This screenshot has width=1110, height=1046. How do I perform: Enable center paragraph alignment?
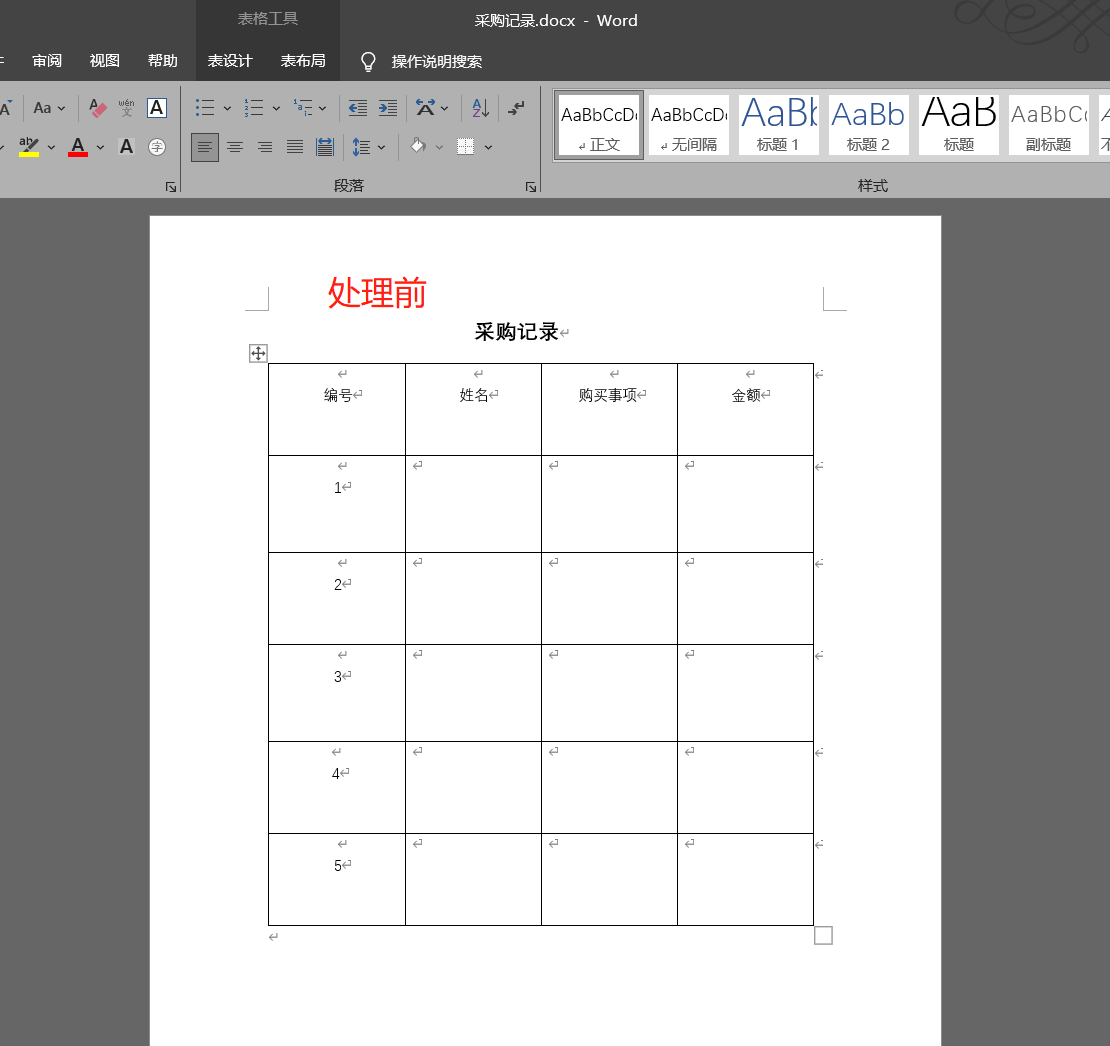[235, 147]
